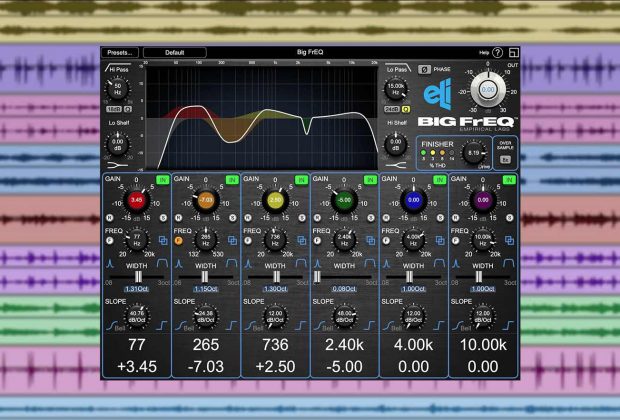Click the S solo button on 77 Hz band

(163, 218)
